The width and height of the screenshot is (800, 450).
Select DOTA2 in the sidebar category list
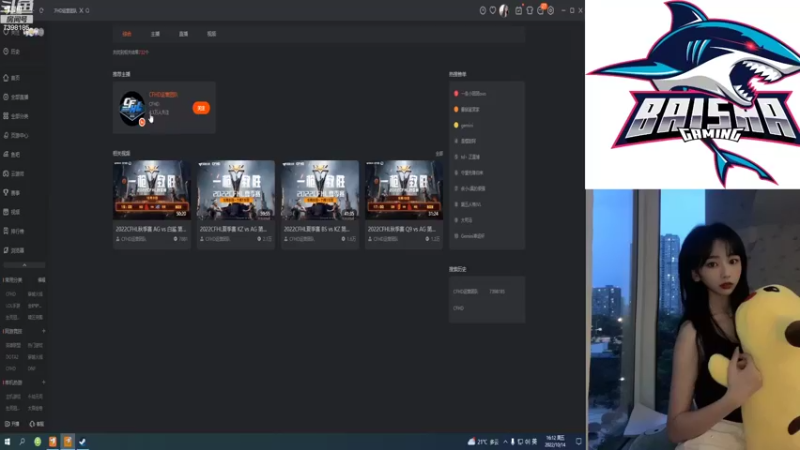click(x=12, y=357)
